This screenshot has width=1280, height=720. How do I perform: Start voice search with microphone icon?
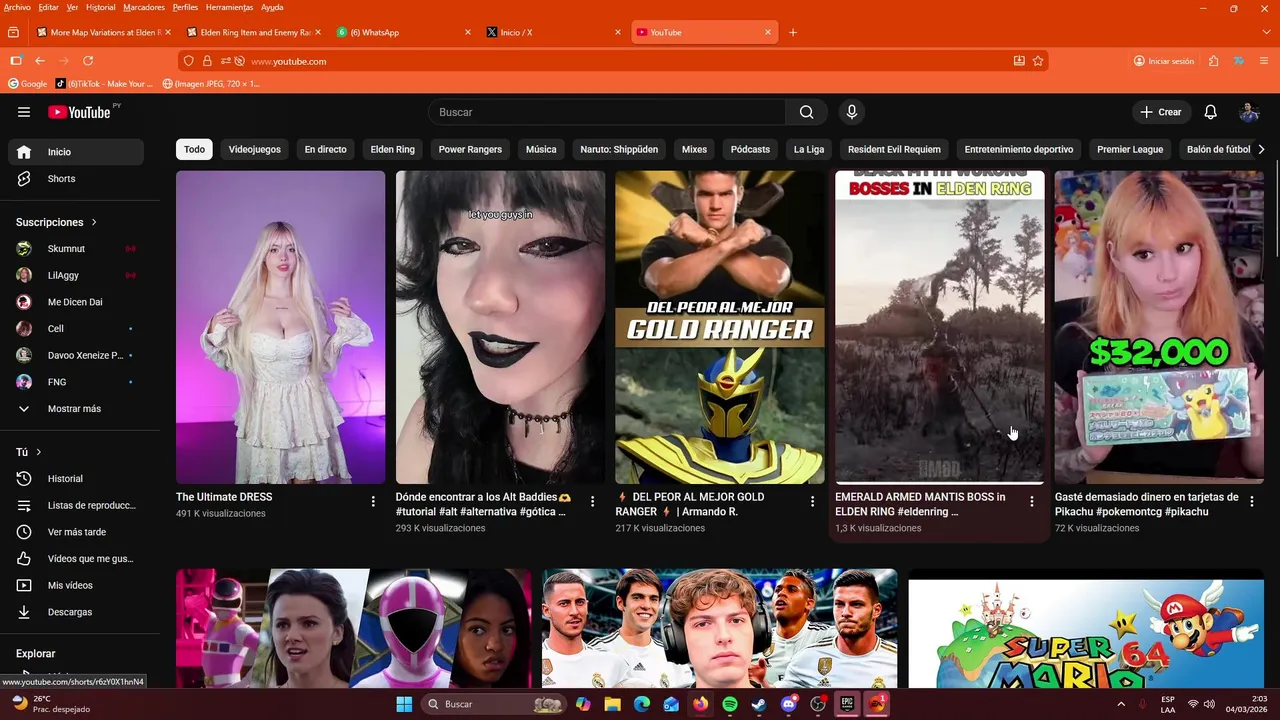pos(852,112)
